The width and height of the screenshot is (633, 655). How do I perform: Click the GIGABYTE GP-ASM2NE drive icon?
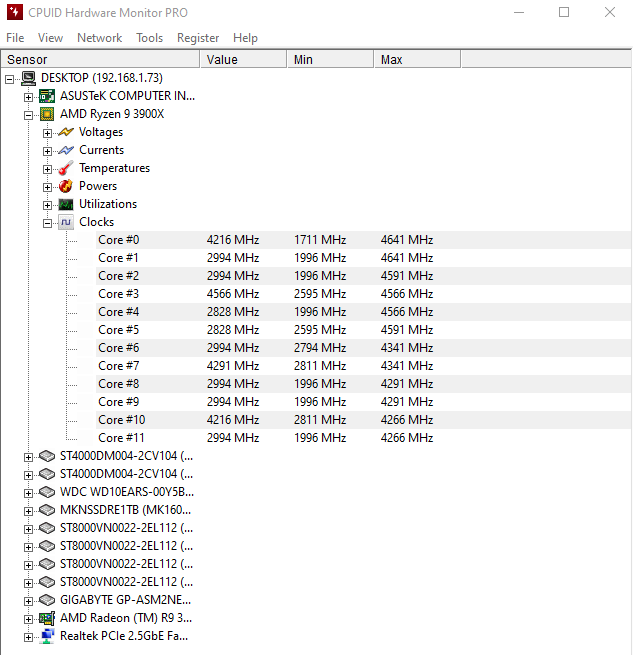click(47, 600)
